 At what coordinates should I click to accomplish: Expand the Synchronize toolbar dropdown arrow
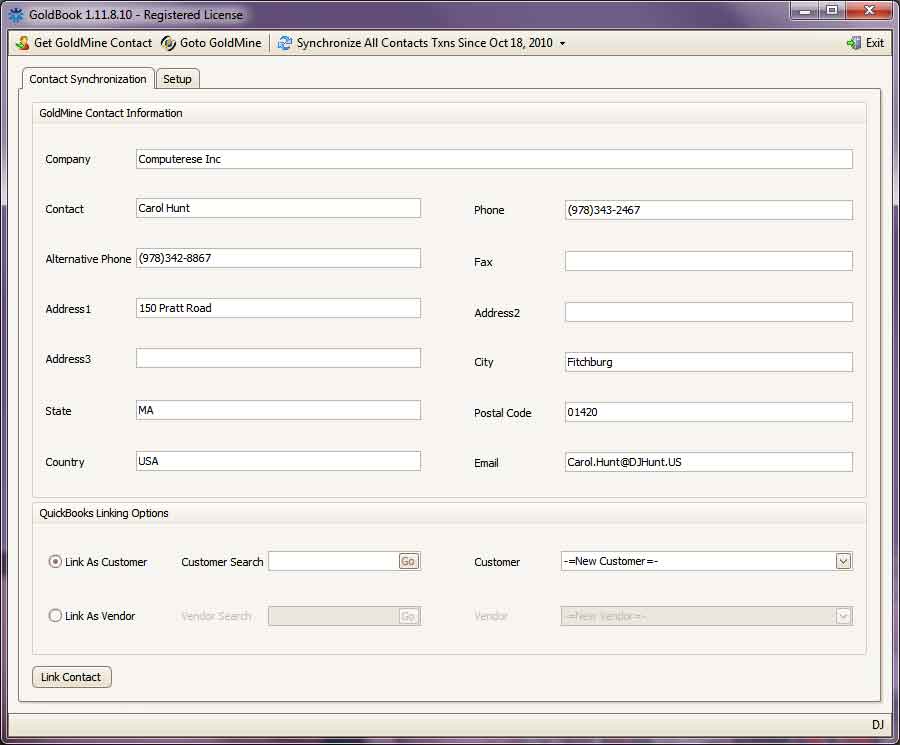[562, 44]
